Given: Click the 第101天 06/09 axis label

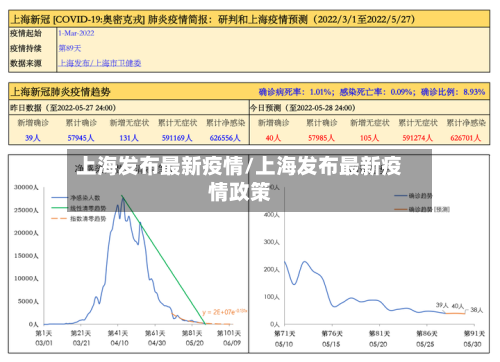Looking at the screenshot, I should (x=229, y=338).
